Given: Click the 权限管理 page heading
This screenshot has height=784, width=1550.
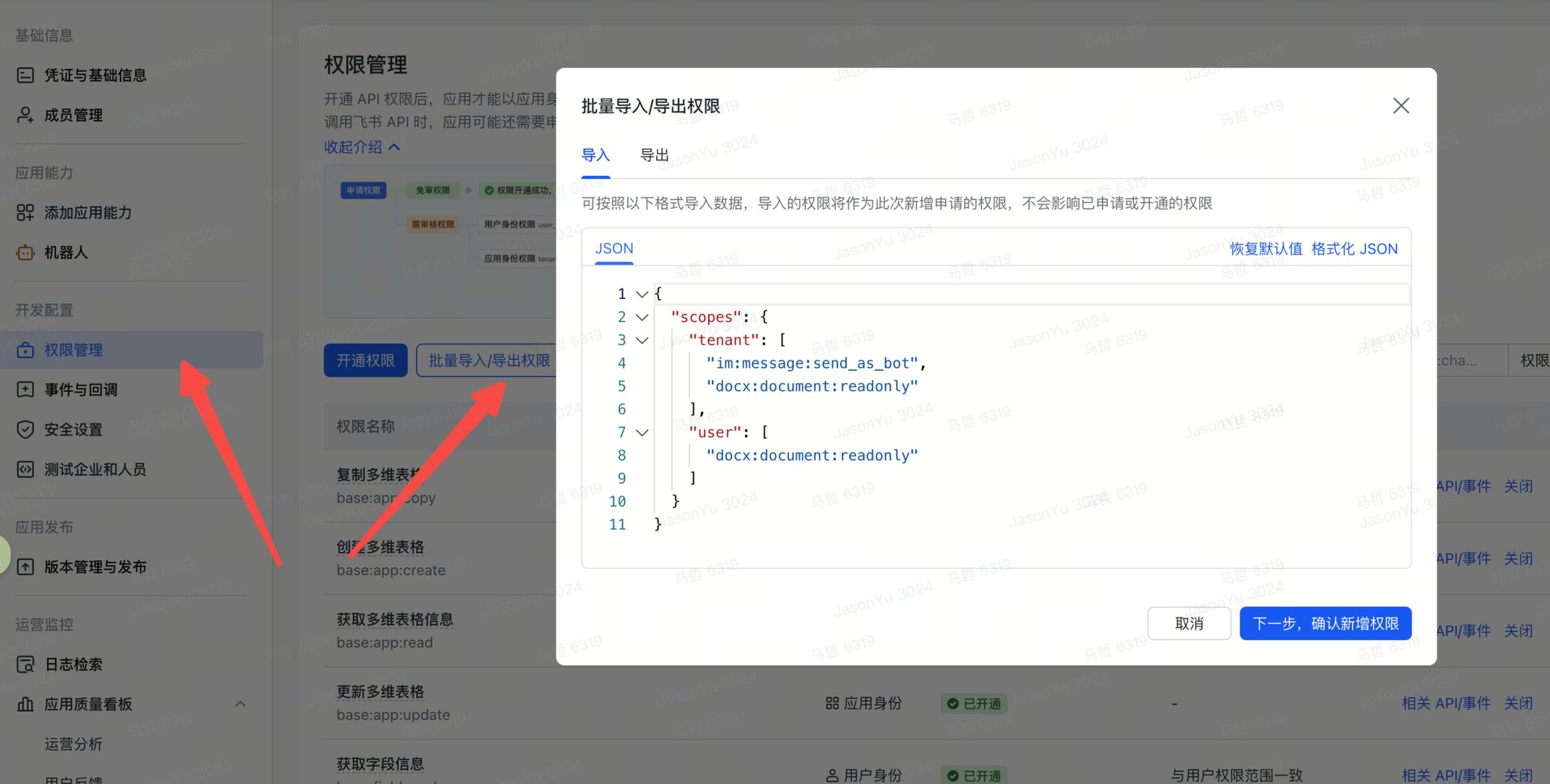Looking at the screenshot, I should pyautogui.click(x=366, y=65).
